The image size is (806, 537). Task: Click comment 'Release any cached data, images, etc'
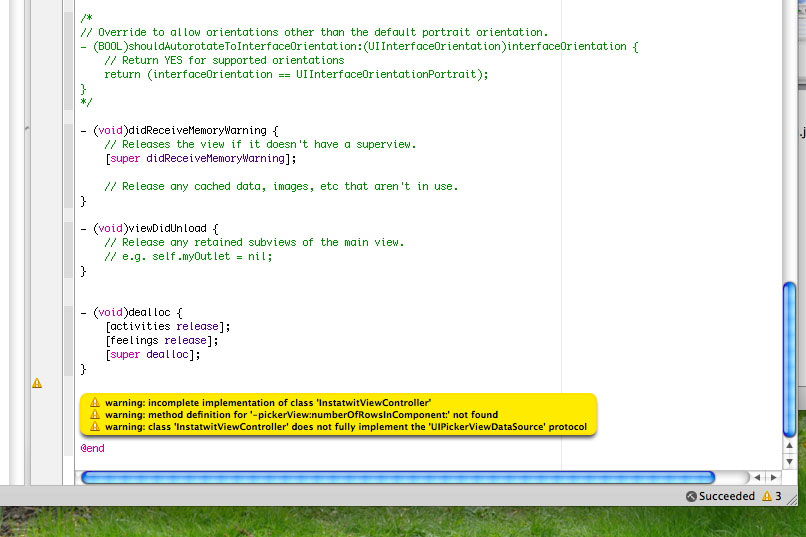[x=281, y=187]
